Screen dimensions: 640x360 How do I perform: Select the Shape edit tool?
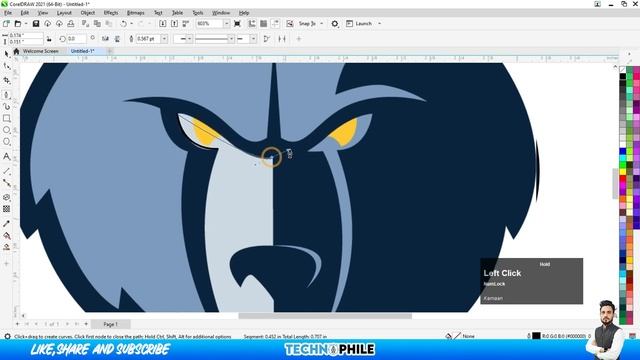[7, 67]
